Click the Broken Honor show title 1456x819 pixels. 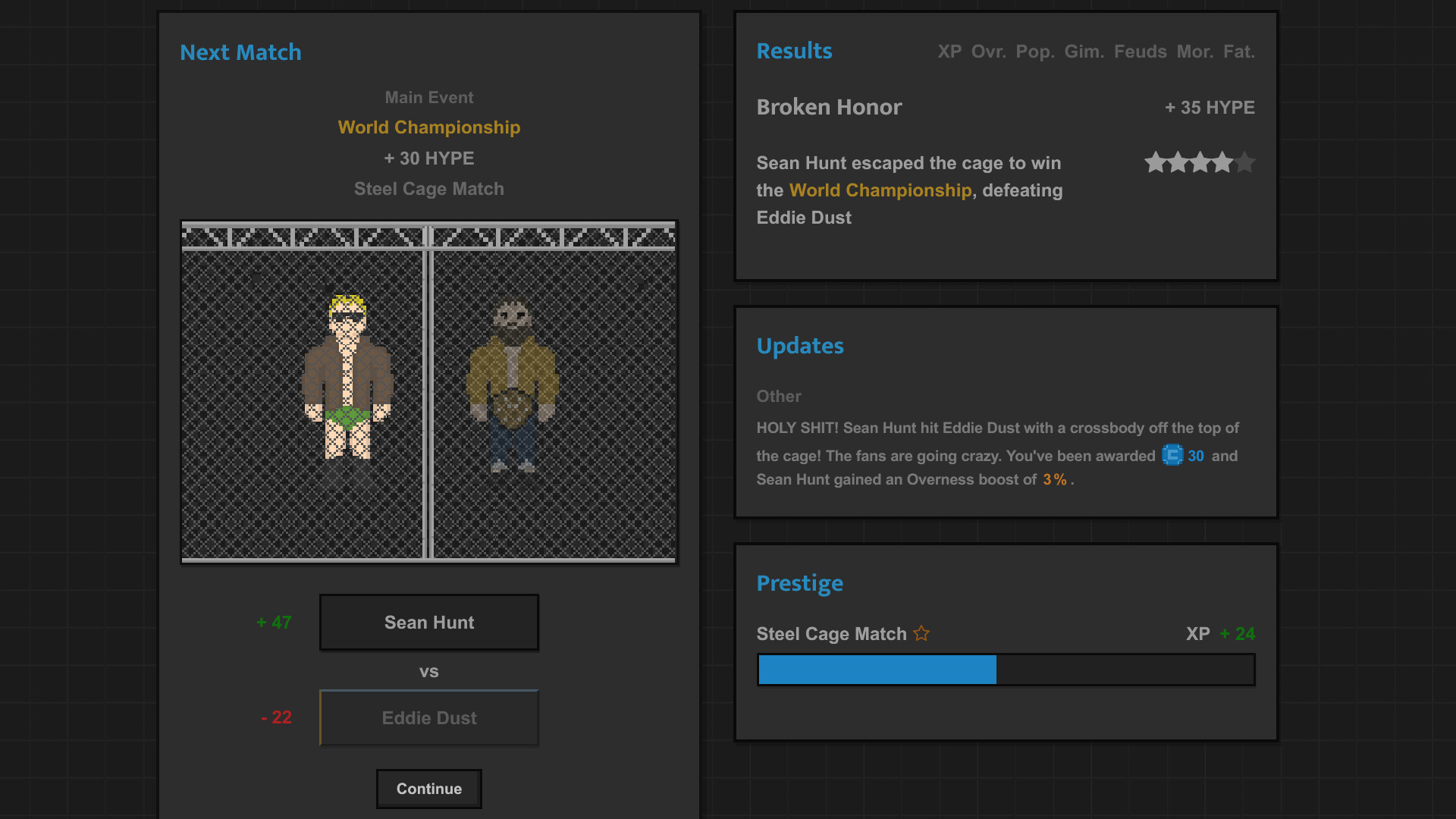click(x=828, y=107)
